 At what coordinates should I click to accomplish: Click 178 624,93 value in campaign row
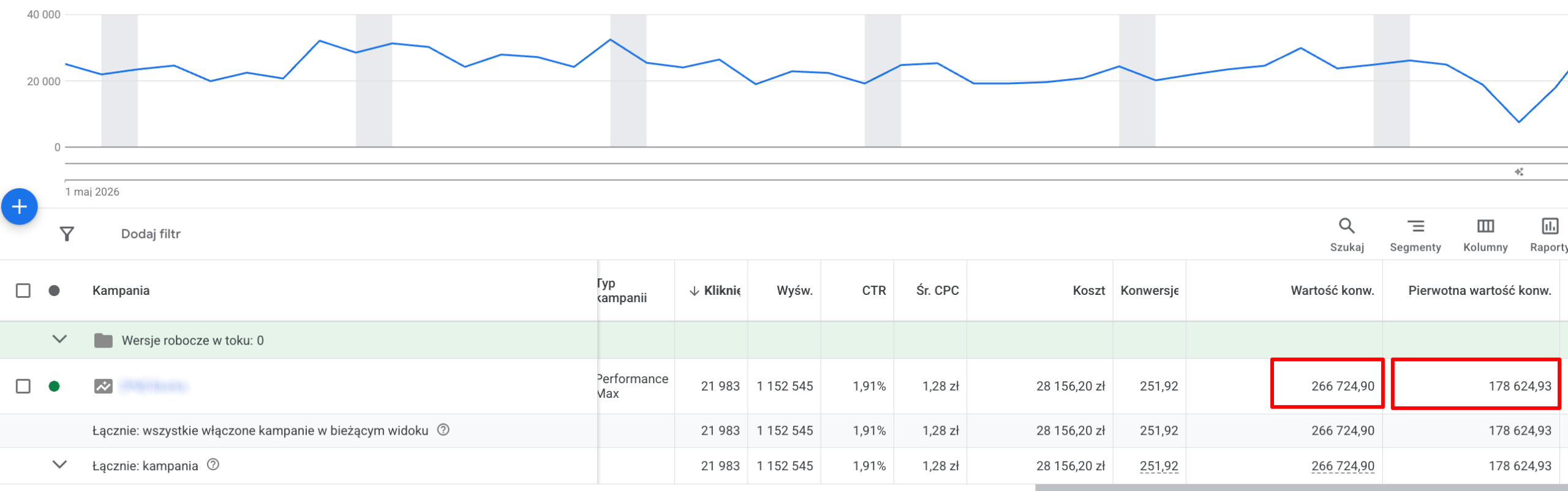[x=1520, y=386]
